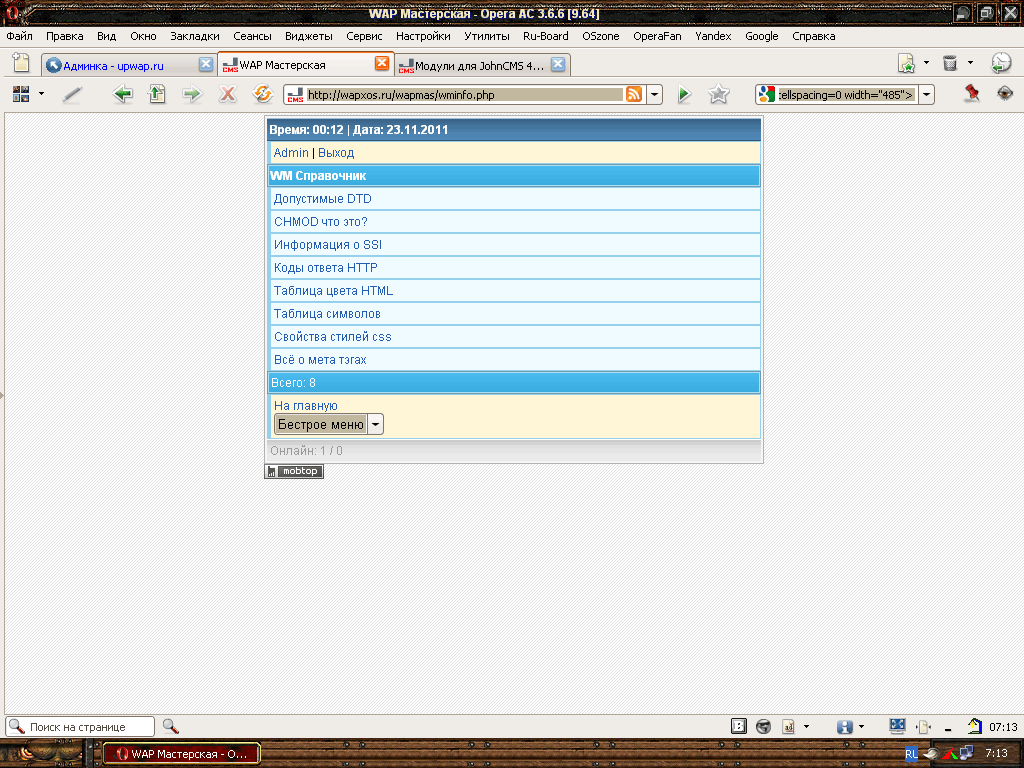Open the Сервис menu
The height and width of the screenshot is (768, 1024).
364,36
